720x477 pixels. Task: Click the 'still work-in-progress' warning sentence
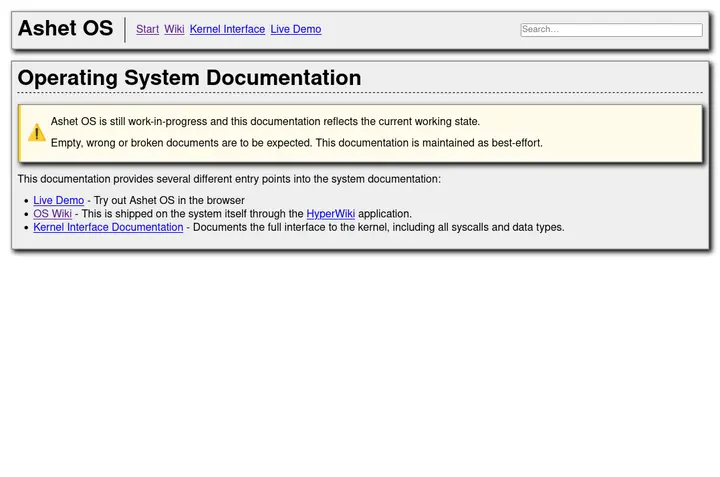coord(265,122)
